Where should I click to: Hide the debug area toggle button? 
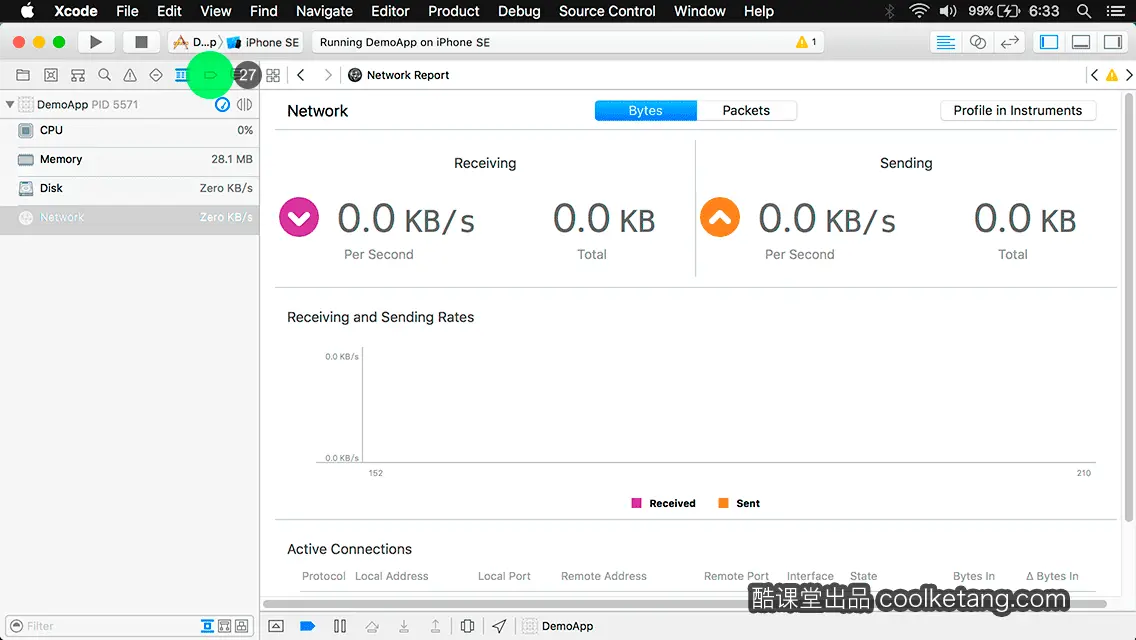(x=276, y=626)
